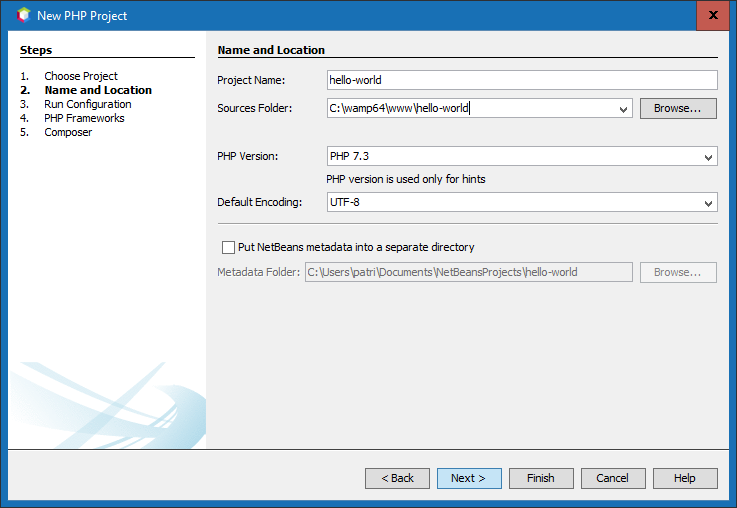Viewport: 737px width, 508px height.
Task: Click the disabled Metadata Folder field
Action: pyautogui.click(x=469, y=272)
